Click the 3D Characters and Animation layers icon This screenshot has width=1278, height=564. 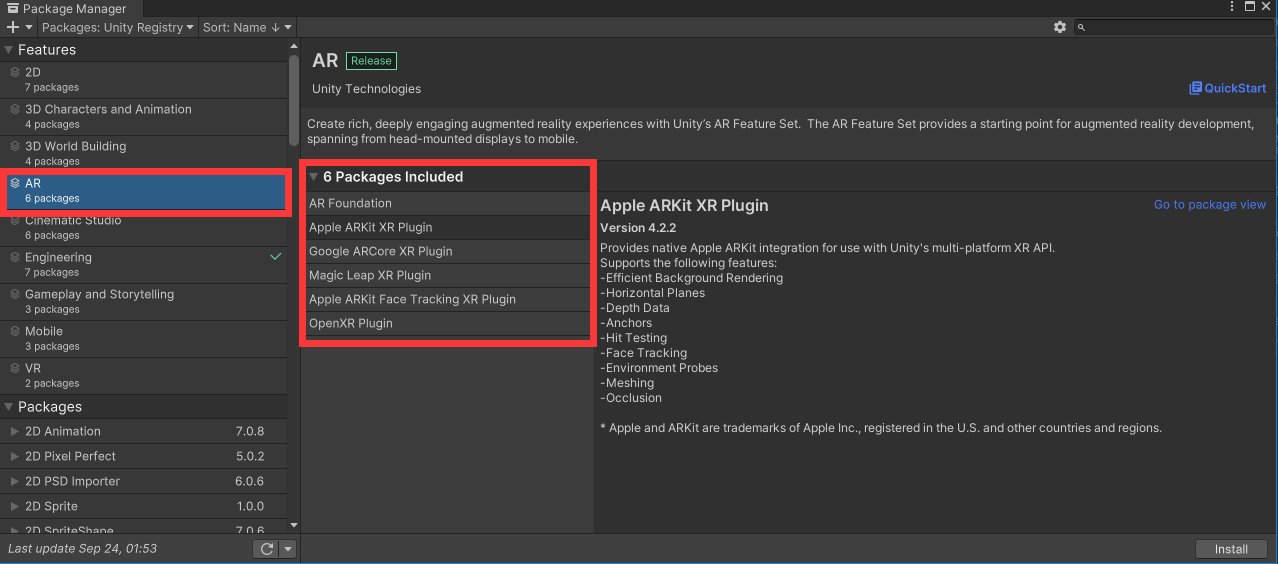[x=15, y=109]
